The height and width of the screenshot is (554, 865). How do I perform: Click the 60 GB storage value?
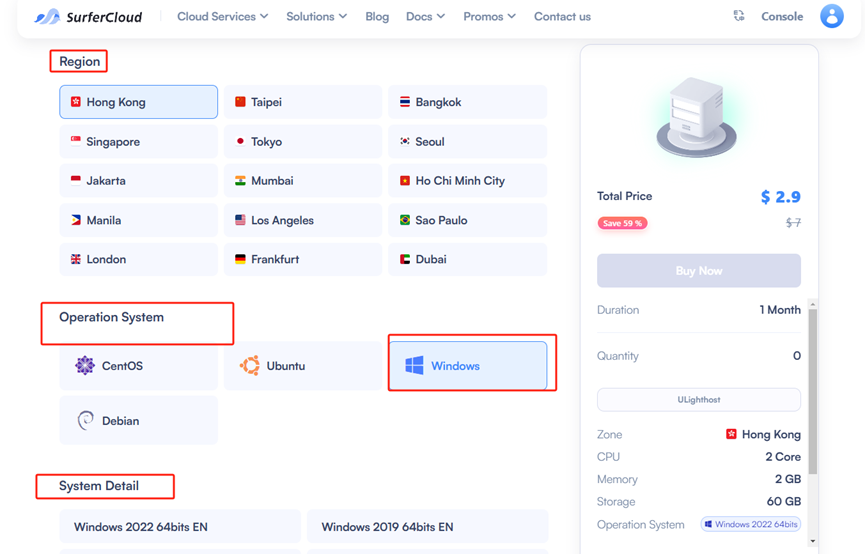(x=783, y=502)
